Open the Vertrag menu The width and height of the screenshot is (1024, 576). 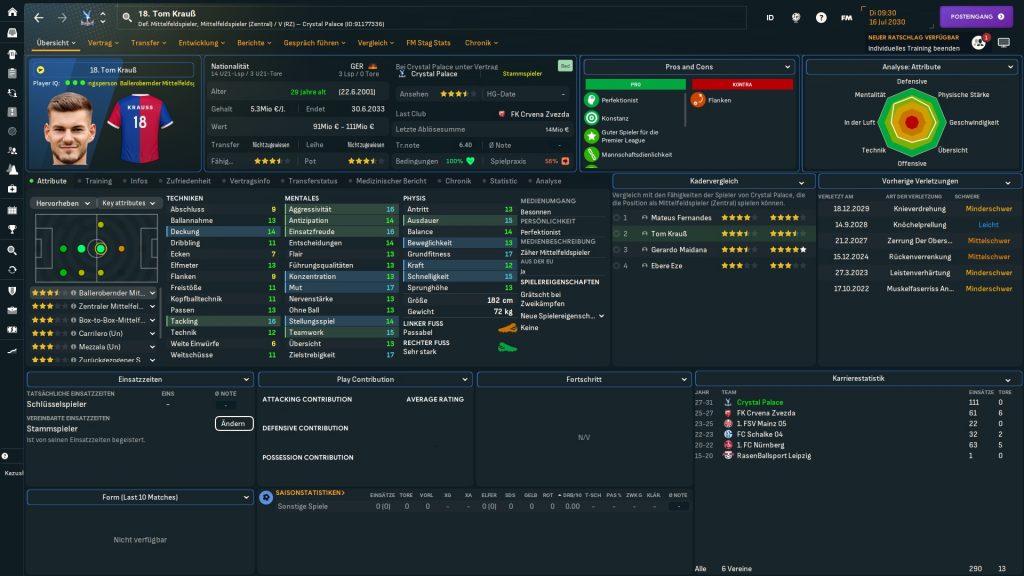102,43
